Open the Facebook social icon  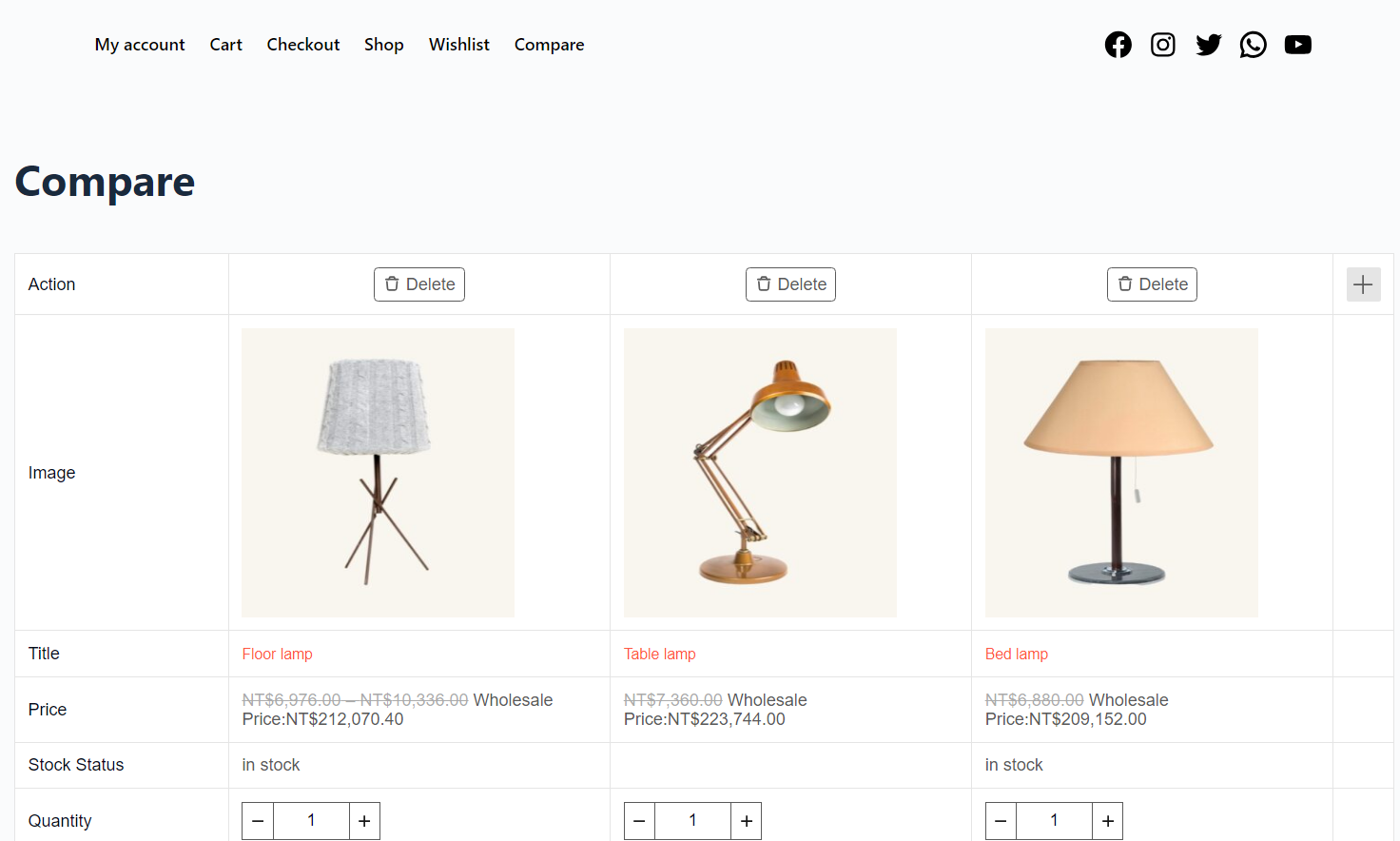[1118, 44]
